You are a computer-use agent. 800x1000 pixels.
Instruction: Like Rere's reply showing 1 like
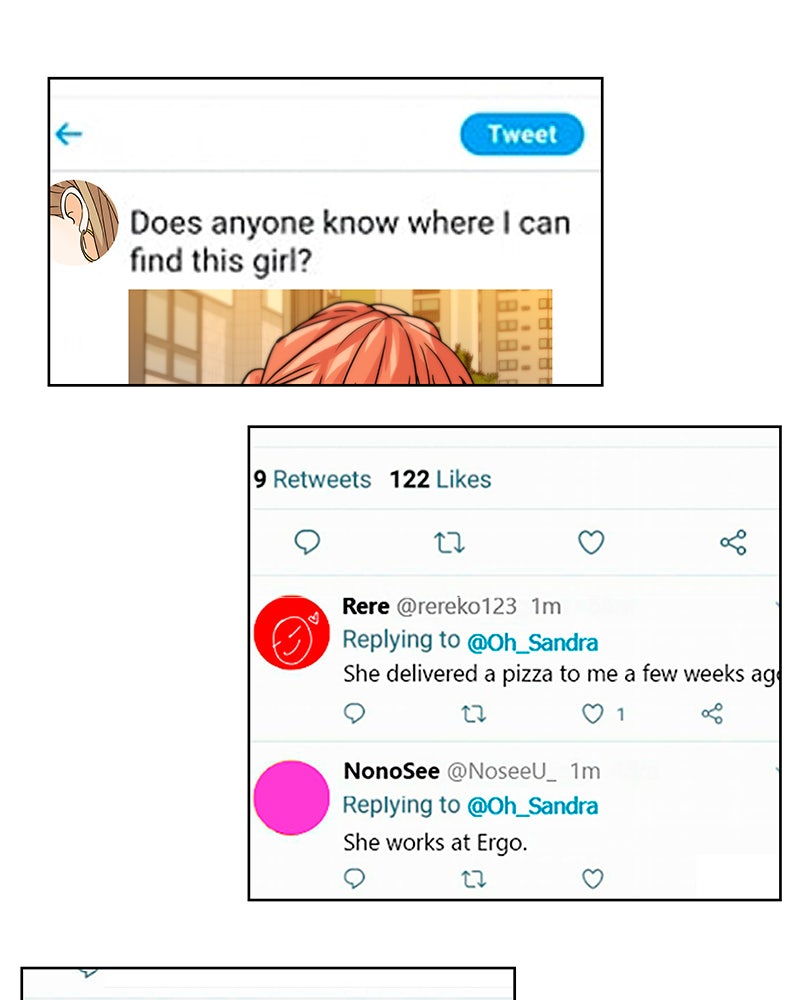click(594, 714)
